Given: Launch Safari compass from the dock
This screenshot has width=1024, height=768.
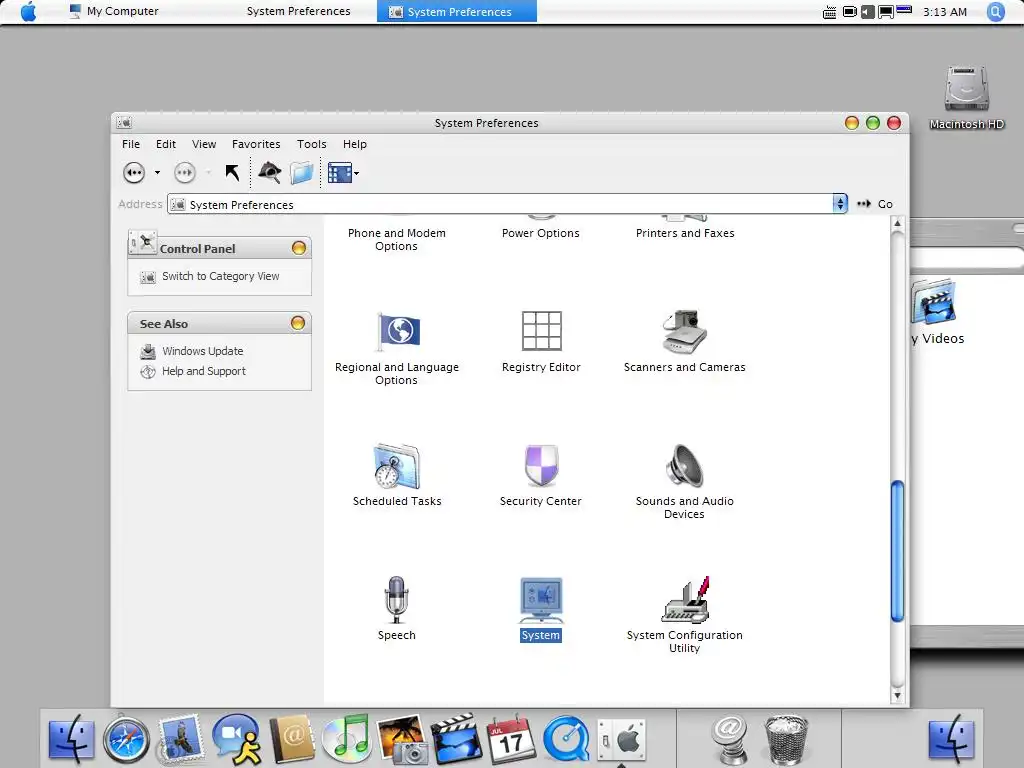Looking at the screenshot, I should coord(126,740).
